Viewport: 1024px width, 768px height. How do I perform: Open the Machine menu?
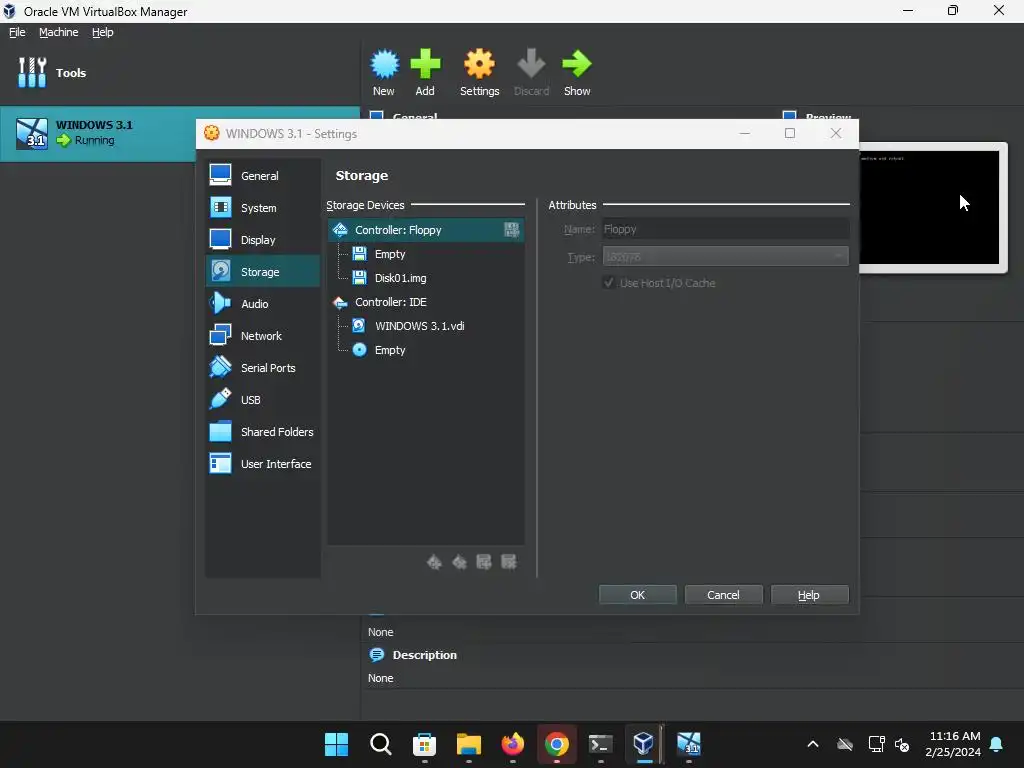(59, 32)
